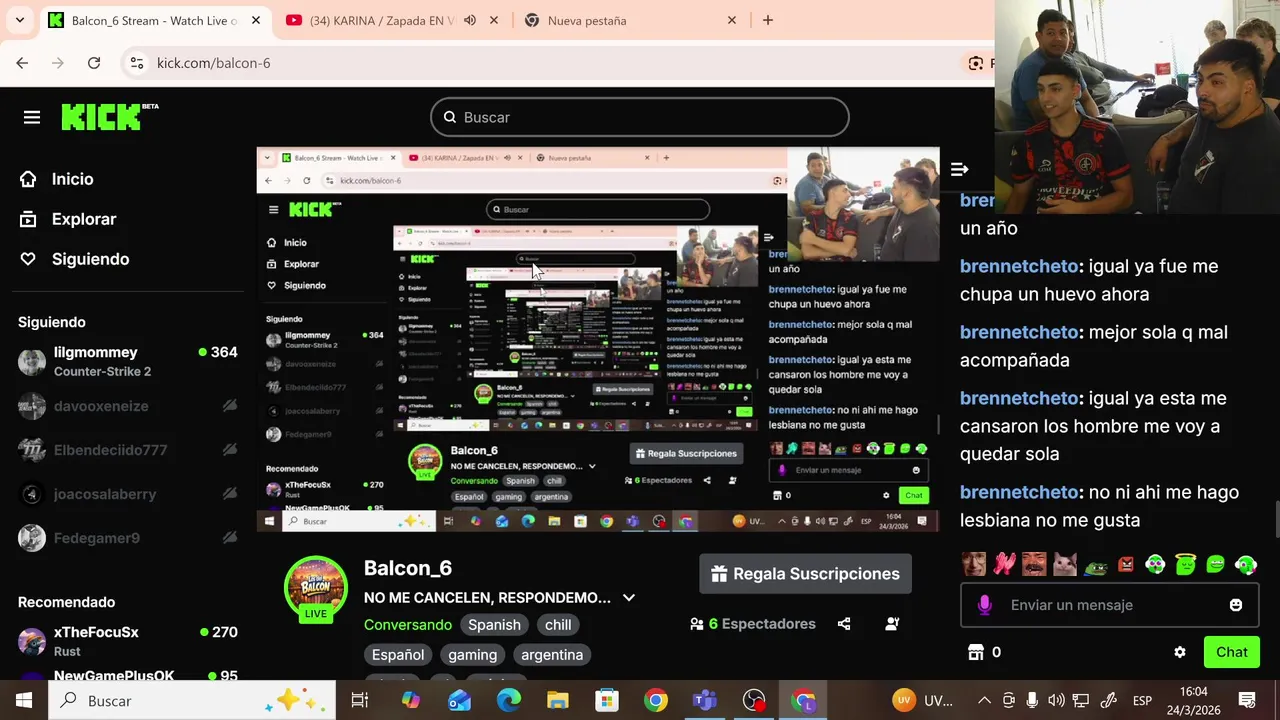Screen dimensions: 1280x720
Task: Open offline channel Elbendeciido777
Action: pyautogui.click(x=128, y=450)
